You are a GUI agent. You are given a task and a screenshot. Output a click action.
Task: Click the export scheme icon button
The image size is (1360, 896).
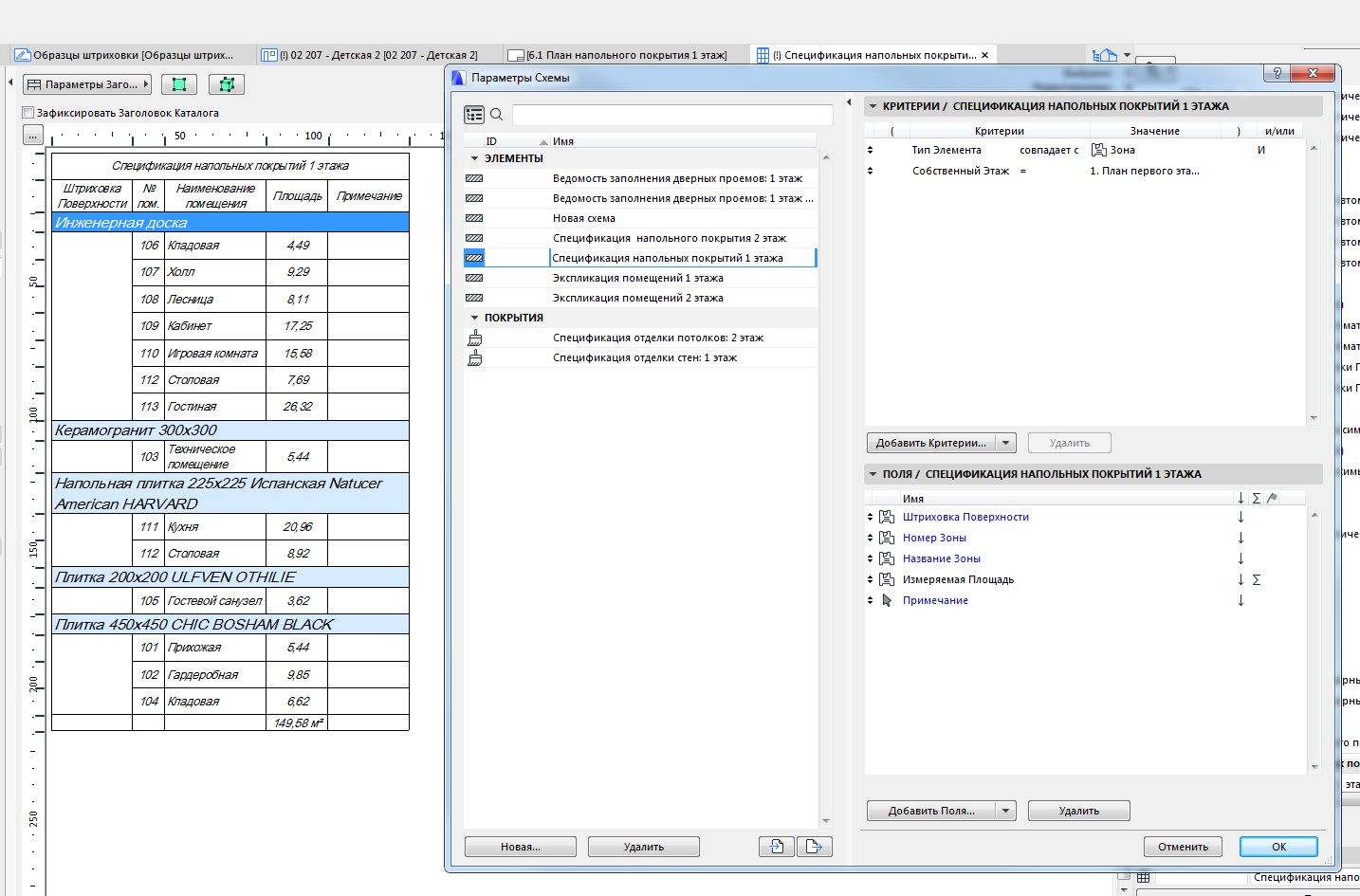click(814, 847)
